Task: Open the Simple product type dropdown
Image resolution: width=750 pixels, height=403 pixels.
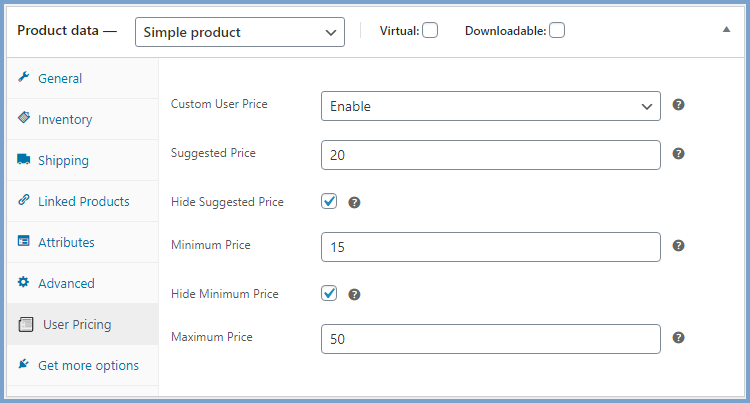Action: click(x=240, y=32)
